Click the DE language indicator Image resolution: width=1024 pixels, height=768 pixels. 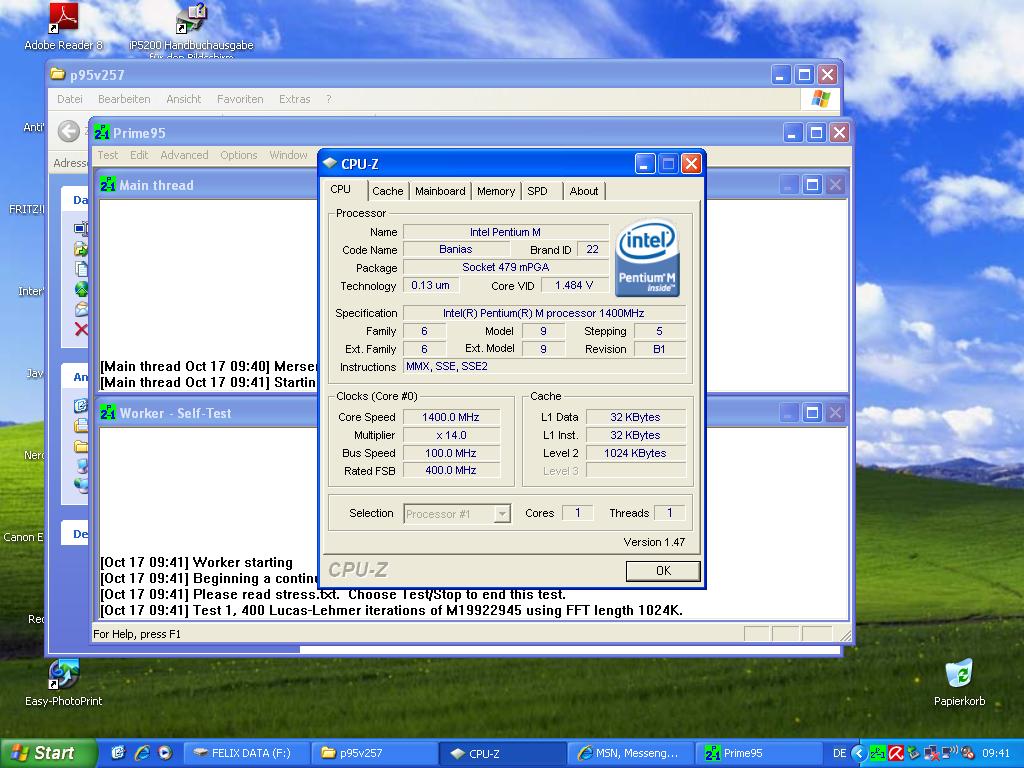839,753
